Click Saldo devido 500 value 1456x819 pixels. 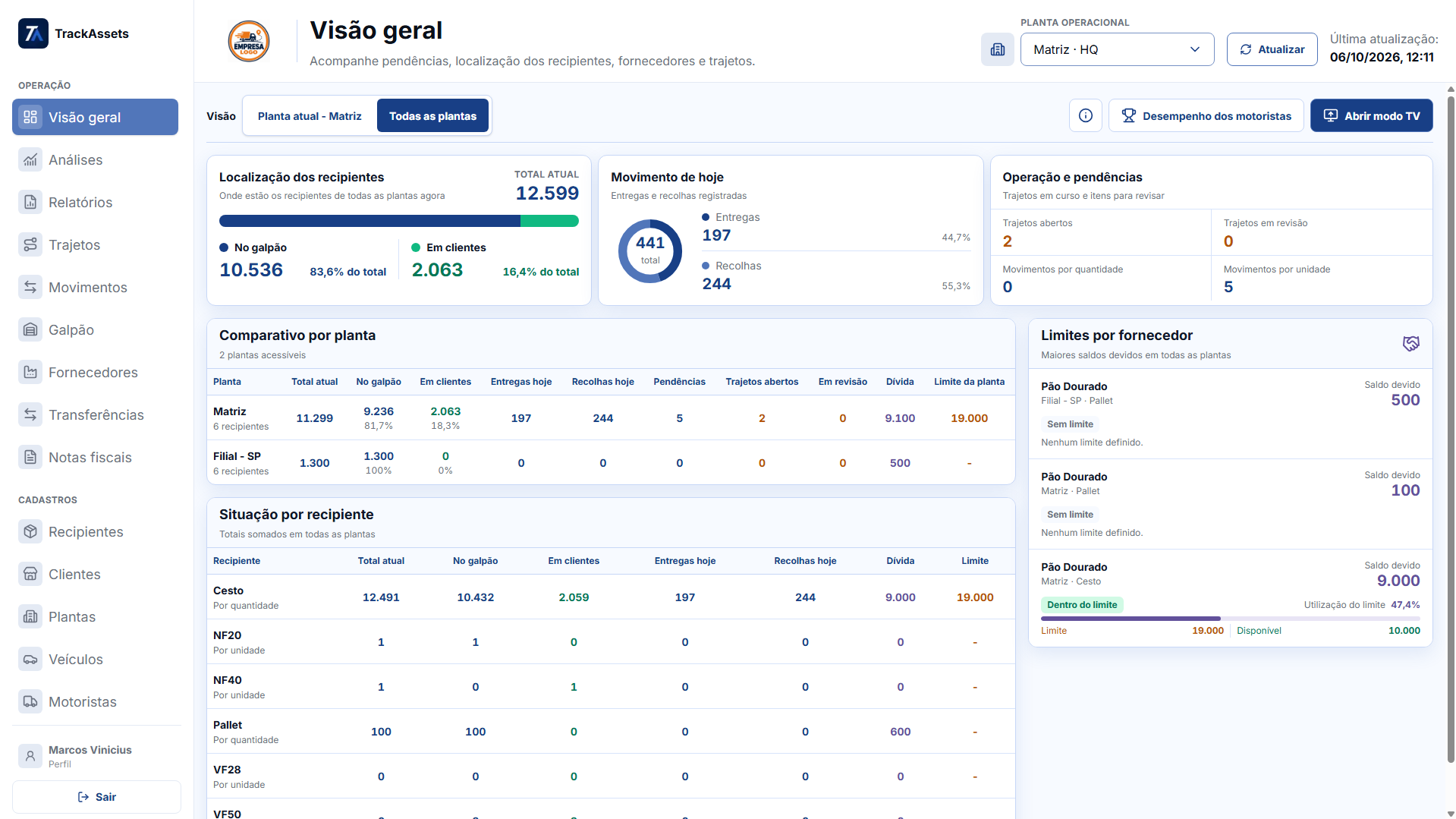click(x=1405, y=400)
